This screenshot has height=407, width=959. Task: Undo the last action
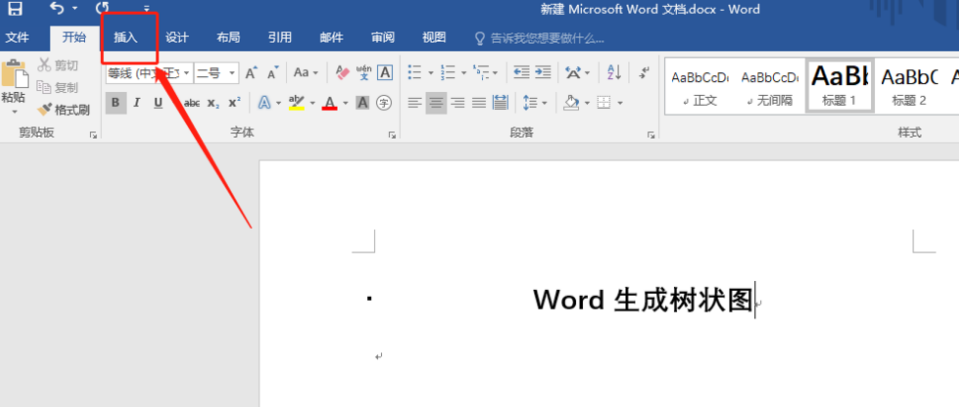tap(57, 9)
